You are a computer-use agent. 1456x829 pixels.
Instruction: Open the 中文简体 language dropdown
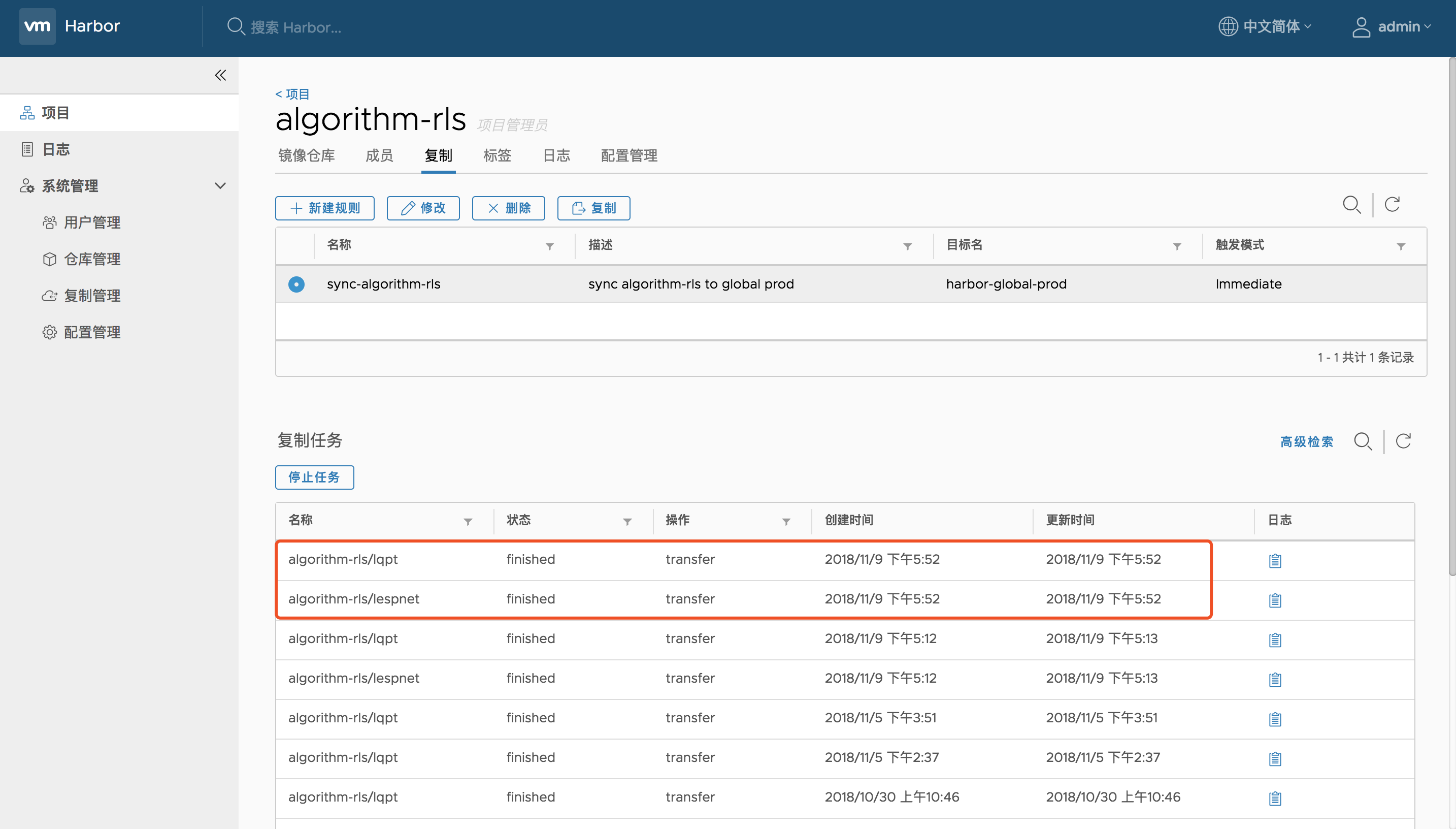click(x=1276, y=26)
